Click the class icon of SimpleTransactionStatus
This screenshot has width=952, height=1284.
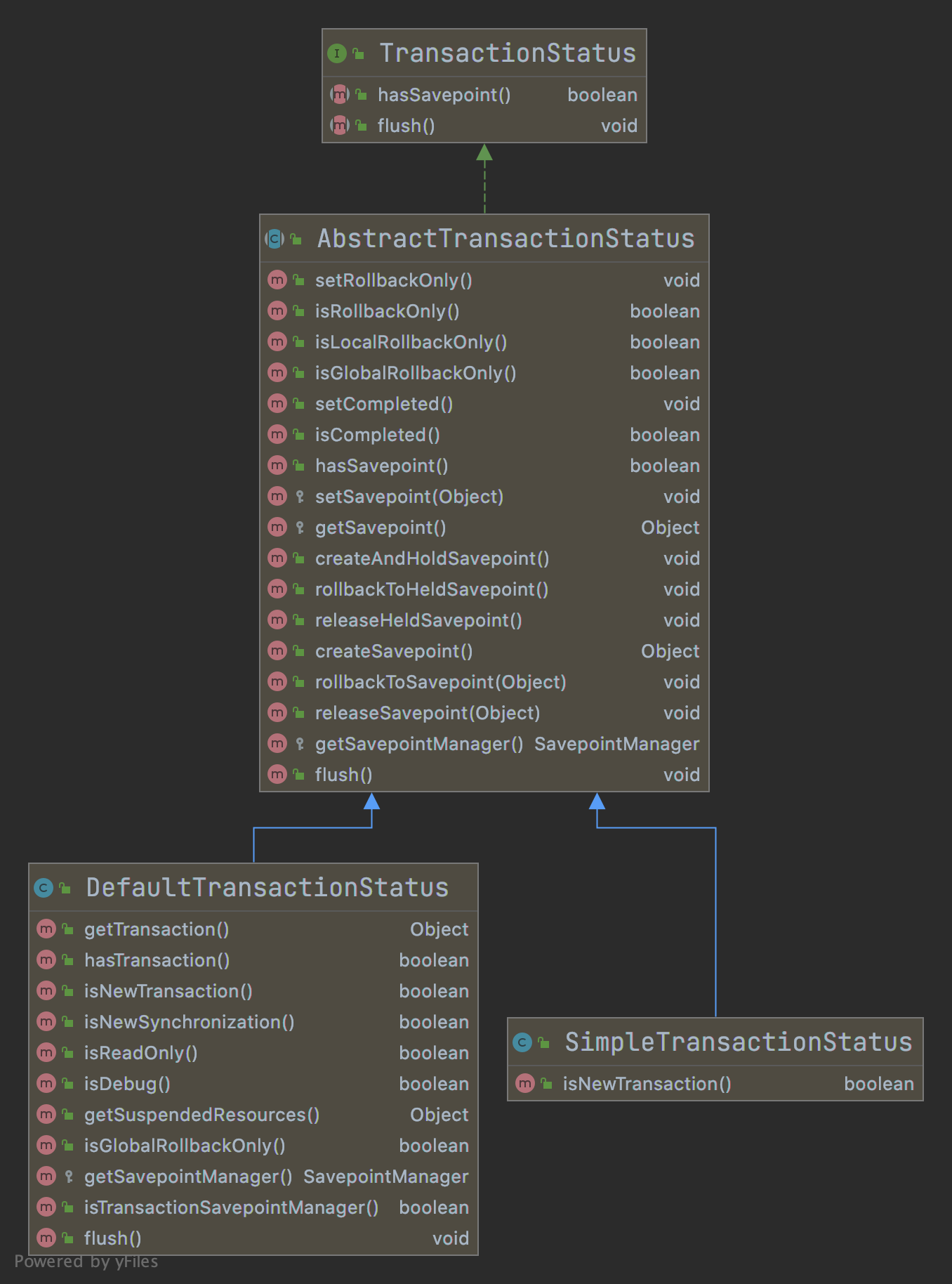[522, 1042]
